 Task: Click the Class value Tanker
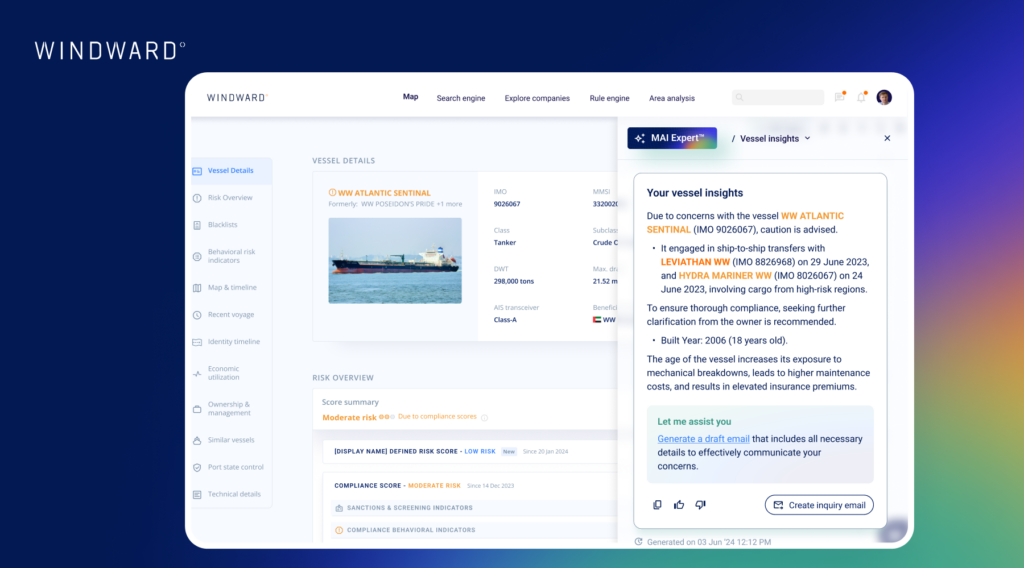[x=505, y=243]
